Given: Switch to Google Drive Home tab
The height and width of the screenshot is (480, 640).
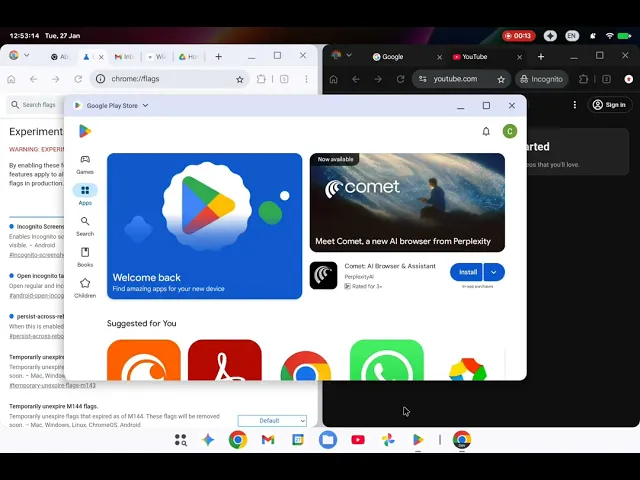Looking at the screenshot, I should click(x=188, y=57).
